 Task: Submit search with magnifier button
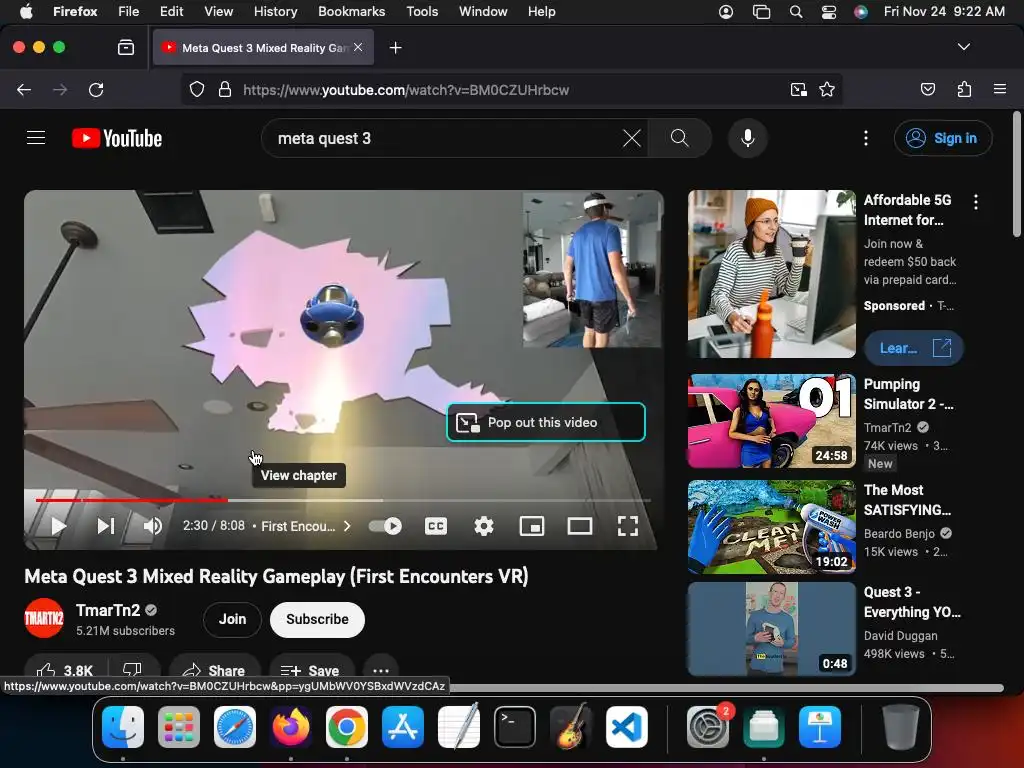coord(680,138)
